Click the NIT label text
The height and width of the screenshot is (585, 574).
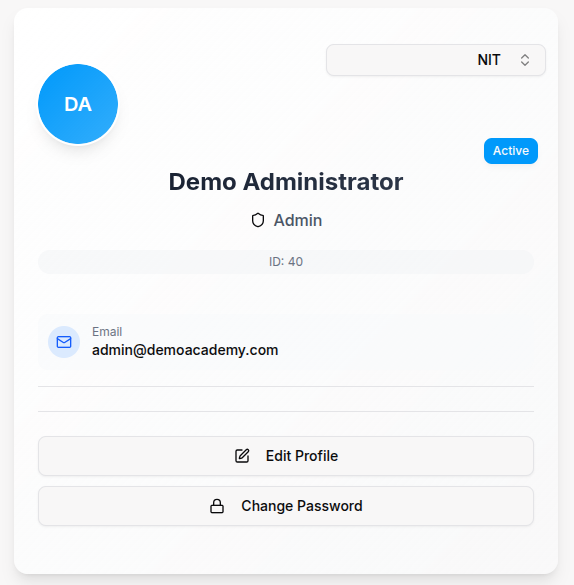click(489, 60)
